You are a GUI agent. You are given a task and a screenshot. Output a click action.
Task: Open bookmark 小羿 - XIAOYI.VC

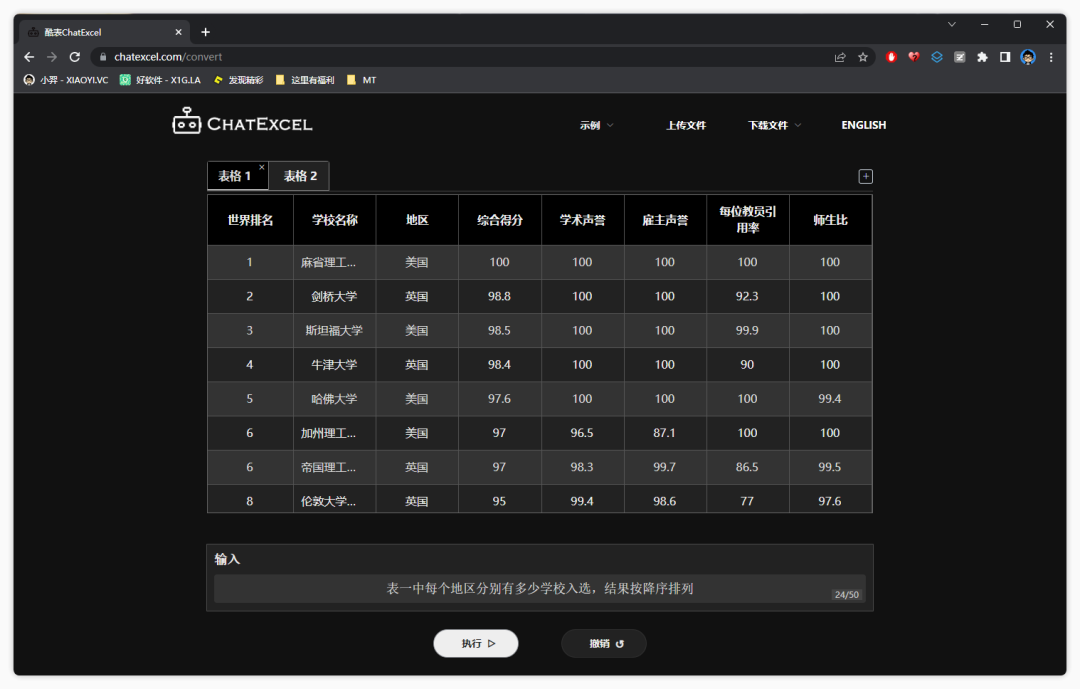pos(66,80)
